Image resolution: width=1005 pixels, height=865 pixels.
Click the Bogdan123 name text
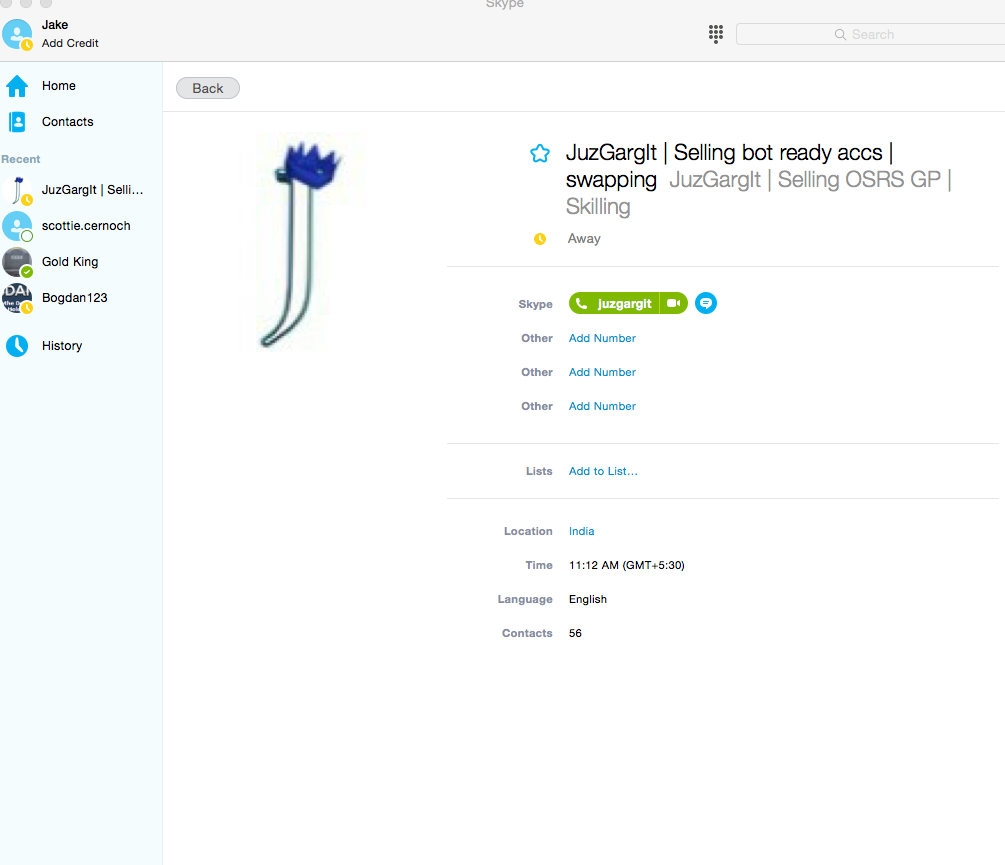click(x=74, y=298)
